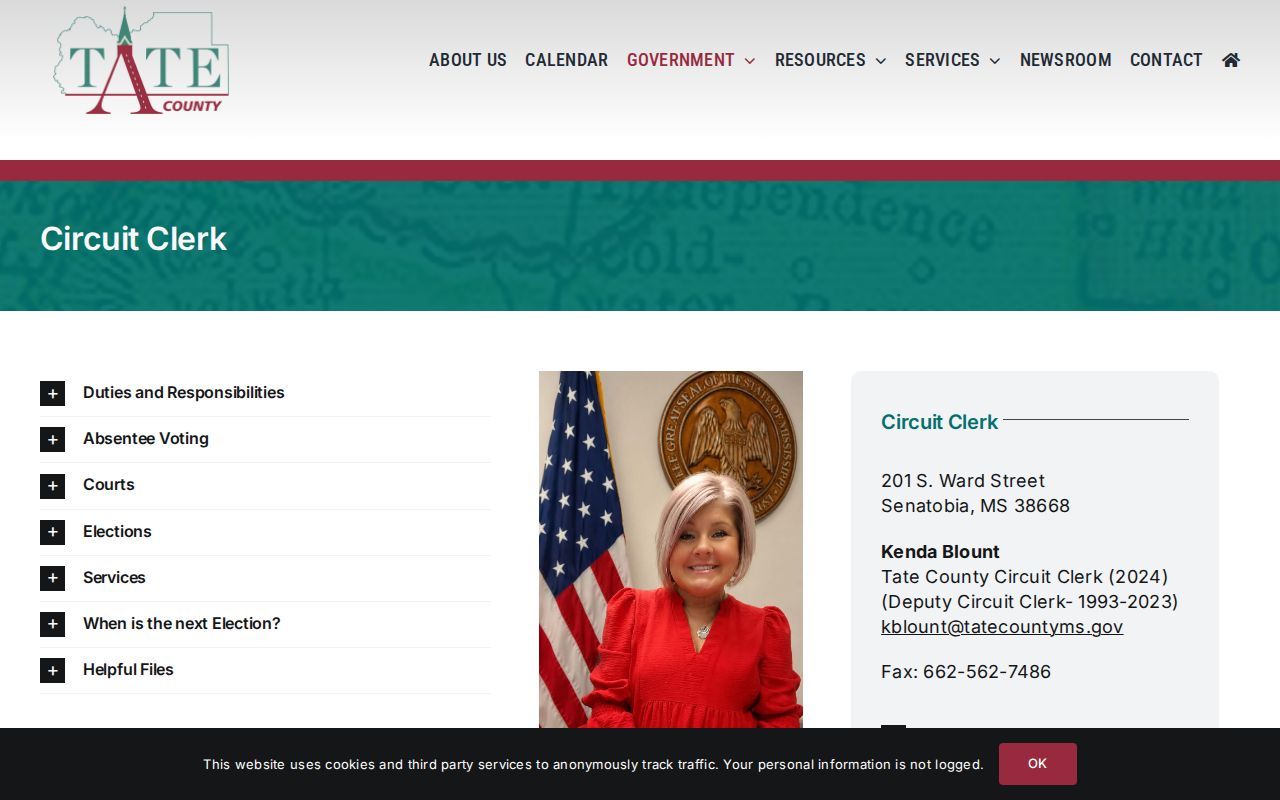The image size is (1280, 800).
Task: Click plus icon beside When is the next Election
Action: pos(52,624)
